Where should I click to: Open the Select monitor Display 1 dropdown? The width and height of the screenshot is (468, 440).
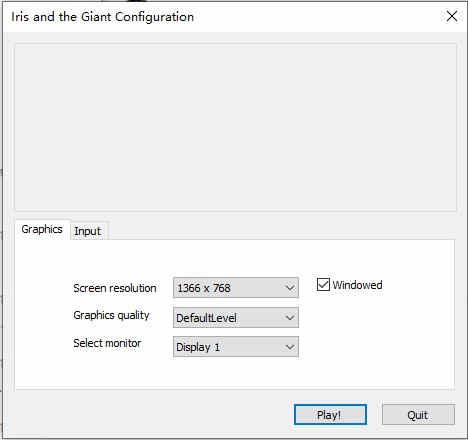tap(236, 347)
